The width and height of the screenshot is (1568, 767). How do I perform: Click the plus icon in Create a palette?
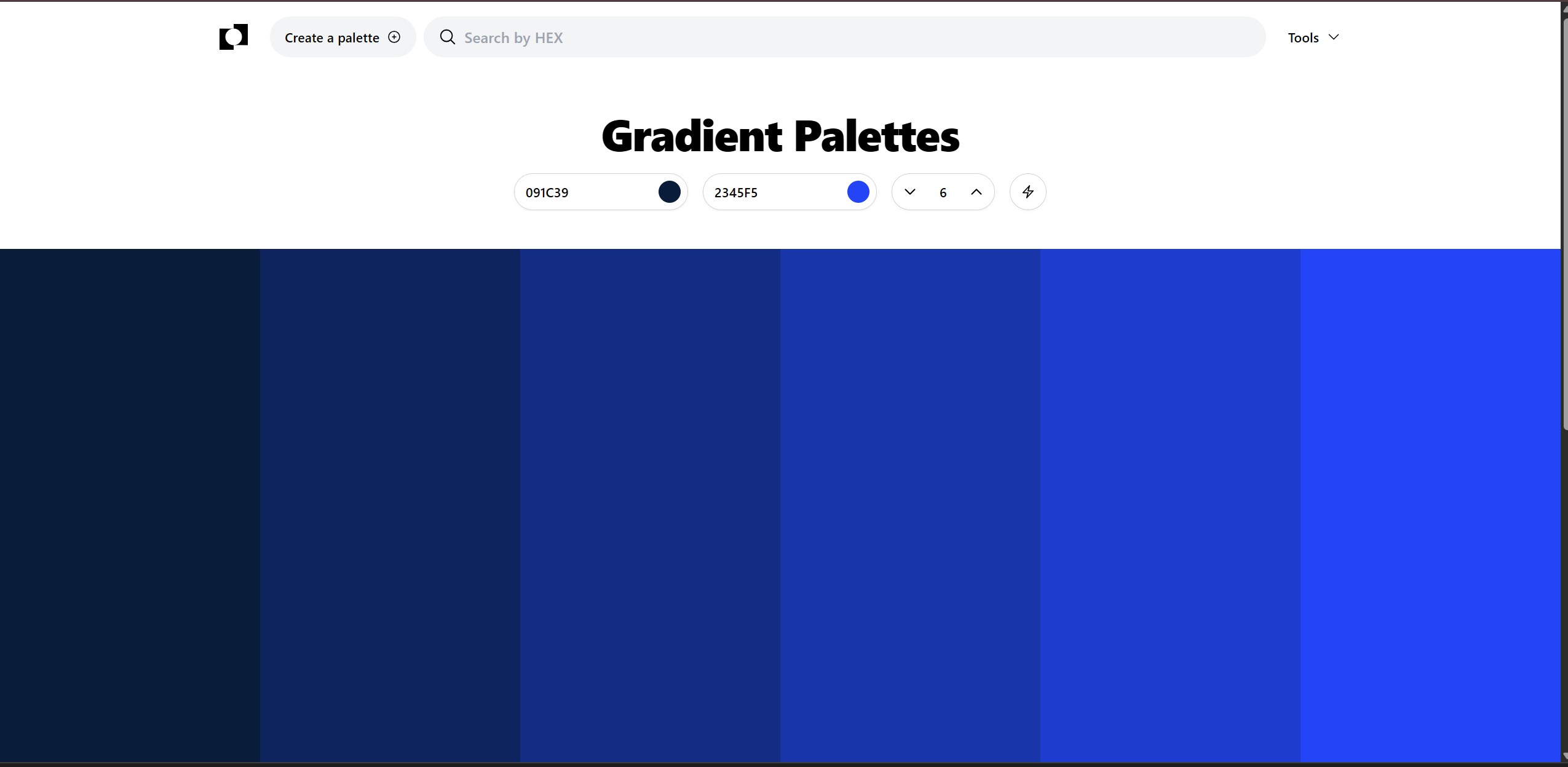click(x=394, y=37)
